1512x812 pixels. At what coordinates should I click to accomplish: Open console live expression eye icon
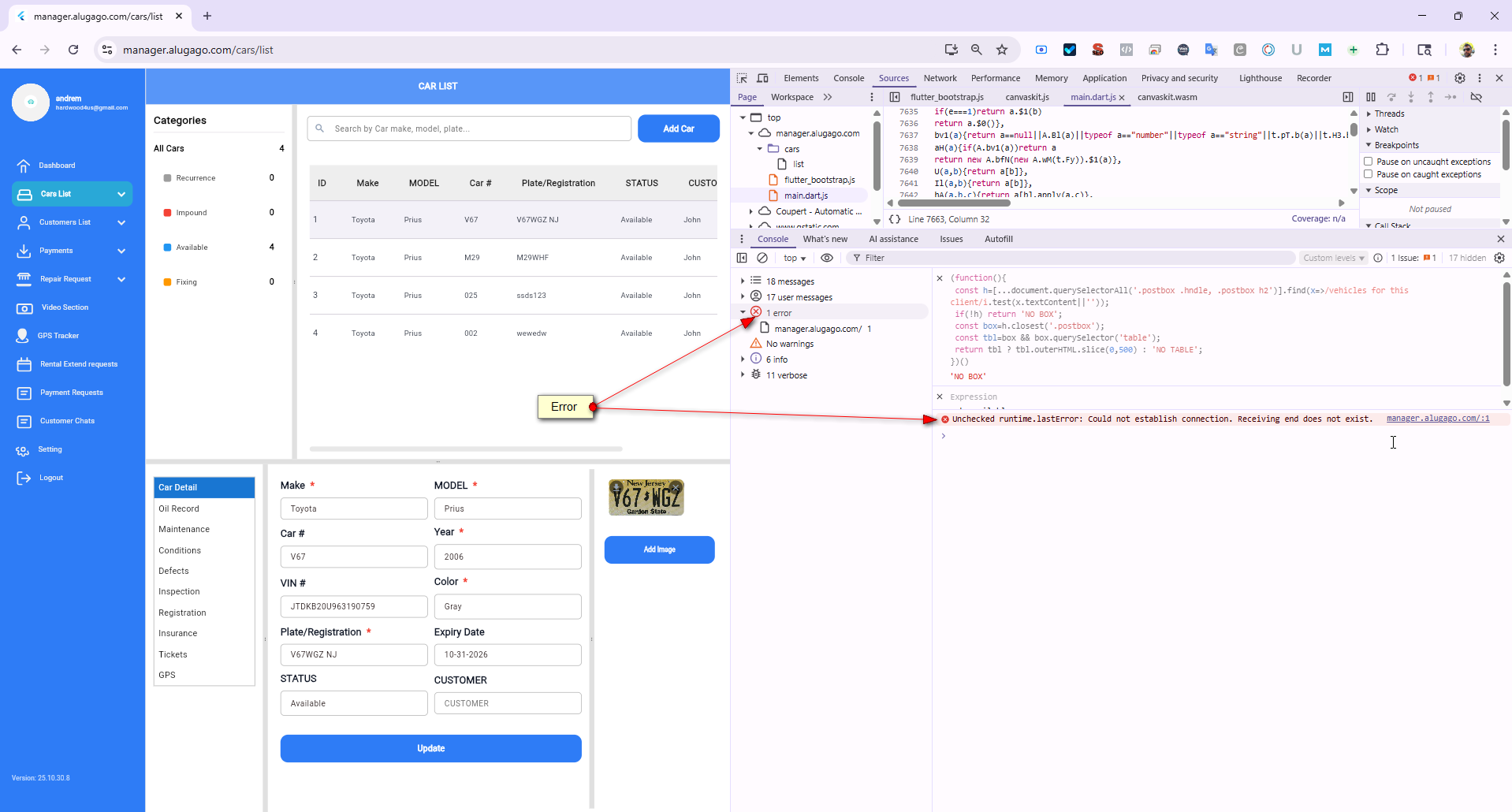click(x=826, y=258)
